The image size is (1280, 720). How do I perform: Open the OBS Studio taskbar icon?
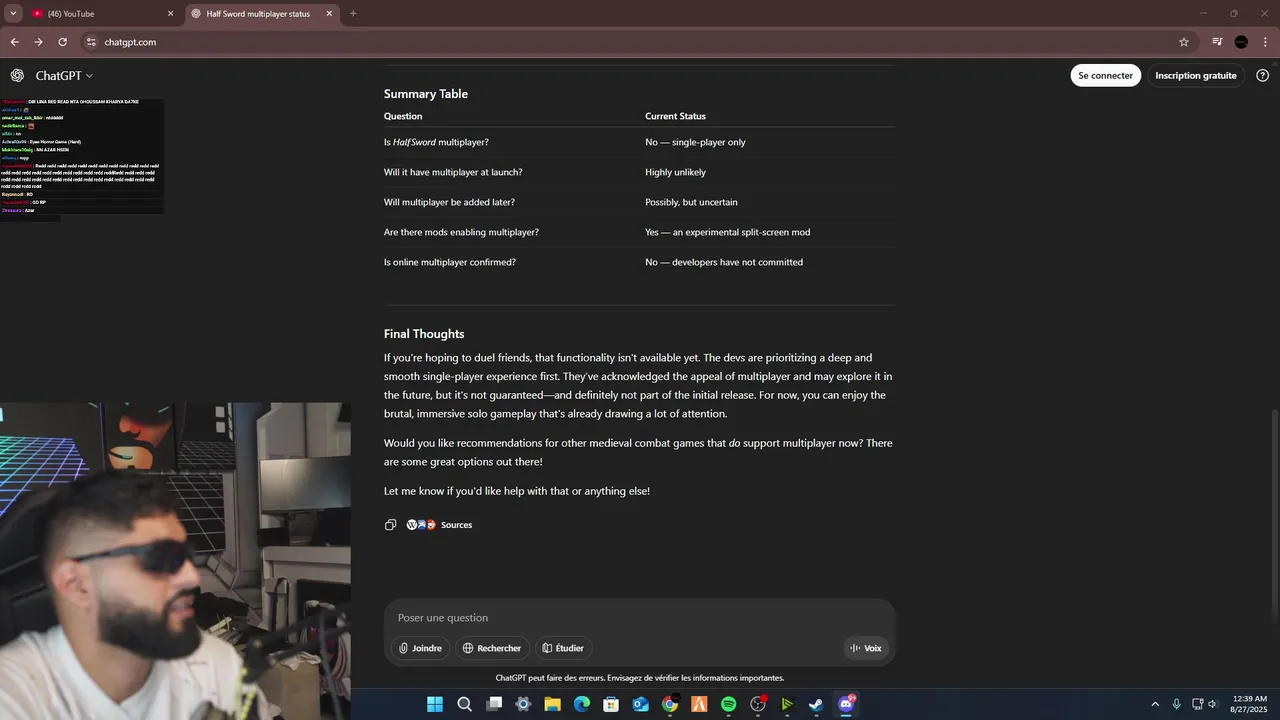click(758, 704)
